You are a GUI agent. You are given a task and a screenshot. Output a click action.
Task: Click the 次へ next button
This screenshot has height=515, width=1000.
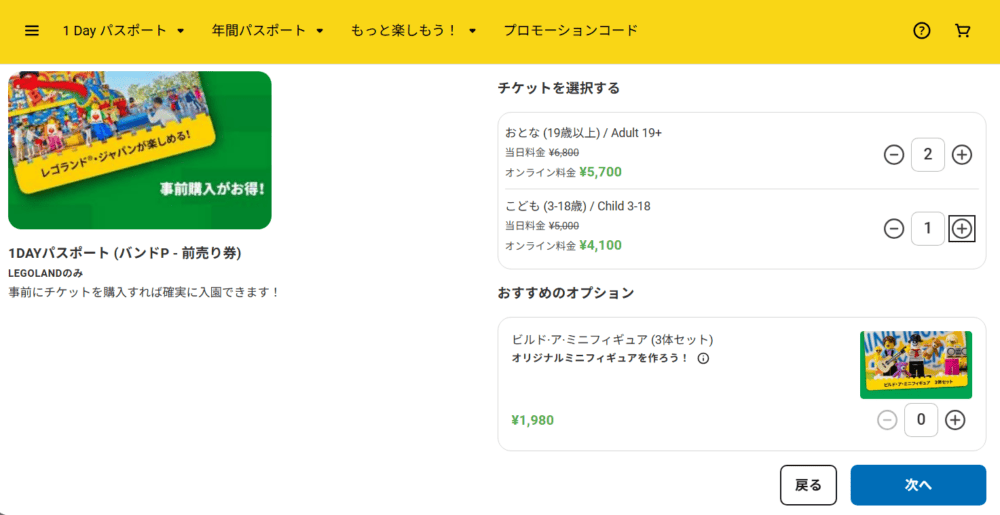(x=918, y=485)
